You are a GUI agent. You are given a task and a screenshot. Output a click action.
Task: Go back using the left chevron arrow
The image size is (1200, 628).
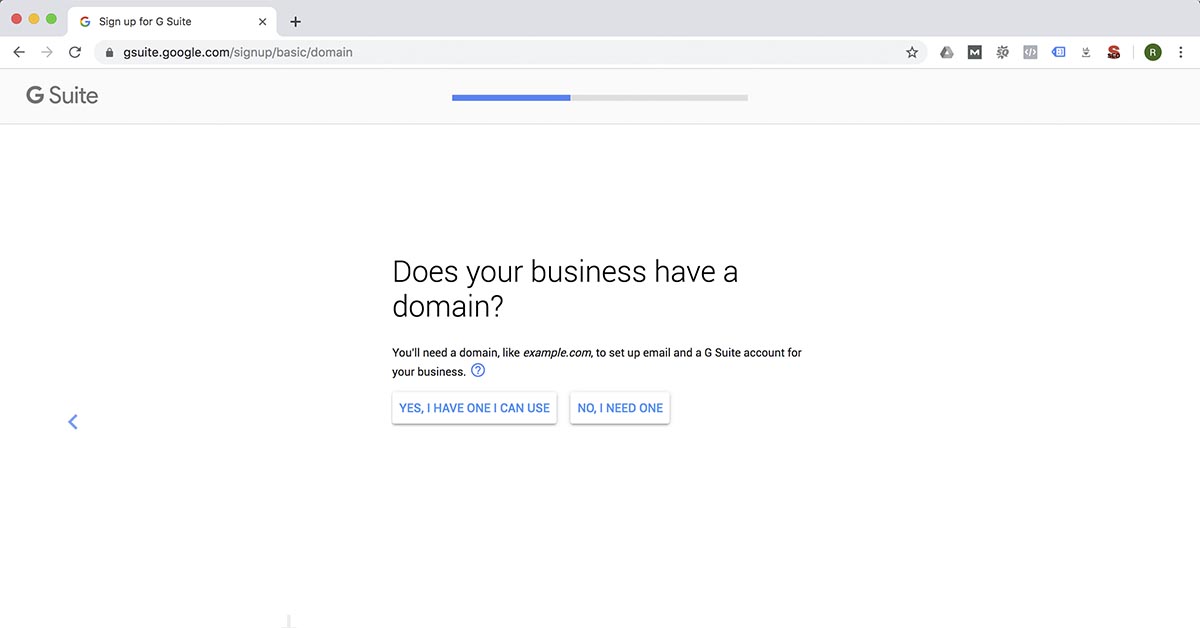(x=72, y=421)
